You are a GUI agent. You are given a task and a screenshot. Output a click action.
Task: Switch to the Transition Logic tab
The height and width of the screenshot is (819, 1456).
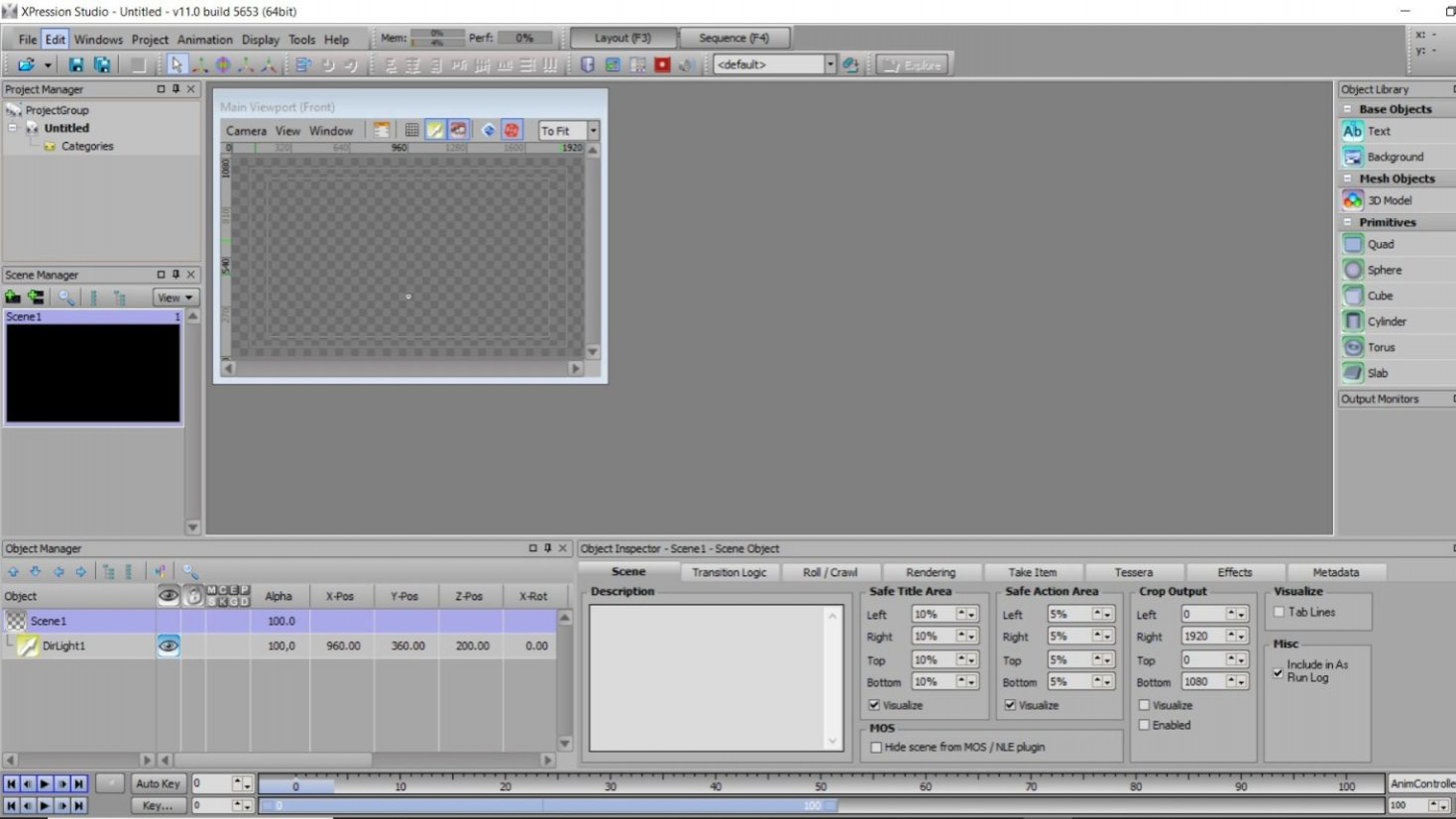click(728, 572)
